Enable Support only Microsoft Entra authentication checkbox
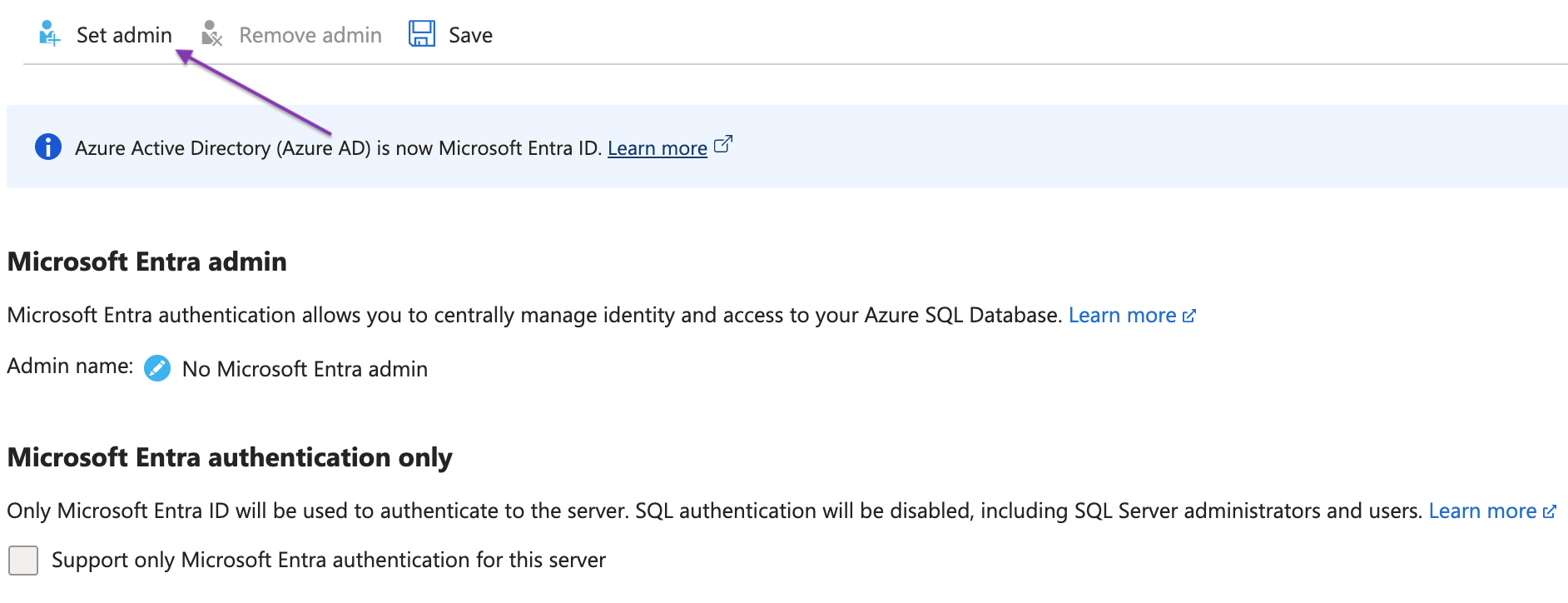1568x603 pixels. 23,560
